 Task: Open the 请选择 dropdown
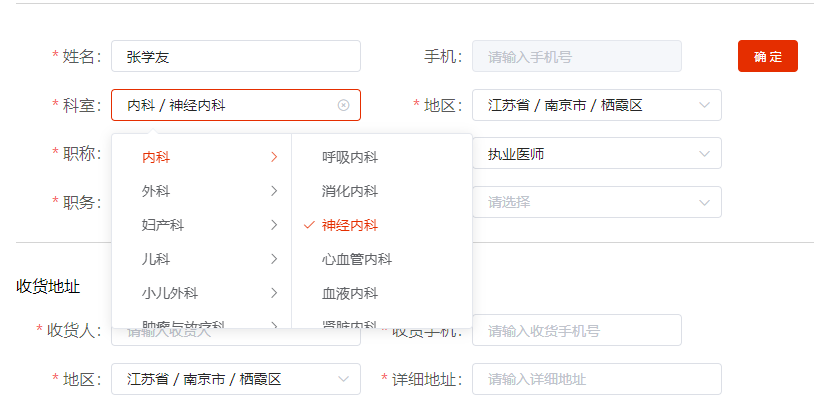[x=597, y=202]
